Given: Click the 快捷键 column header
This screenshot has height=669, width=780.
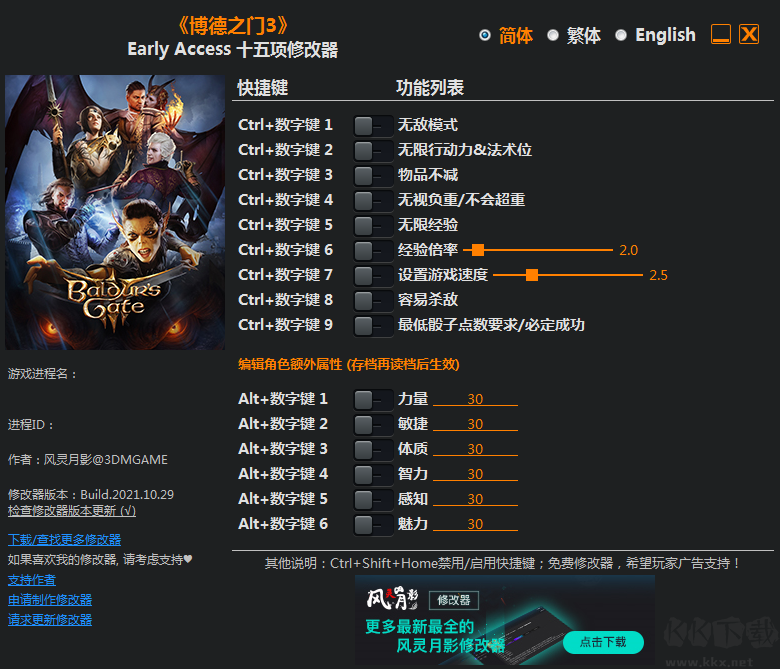Looking at the screenshot, I should 263,88.
